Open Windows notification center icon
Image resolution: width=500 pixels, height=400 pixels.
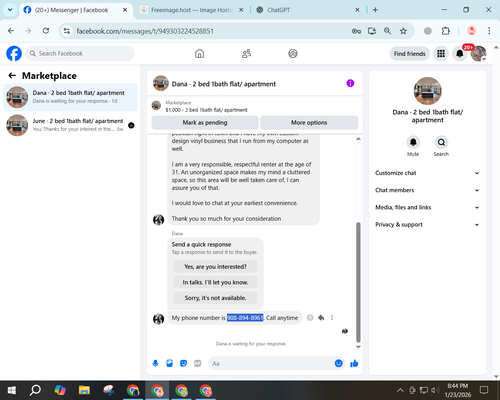484,390
